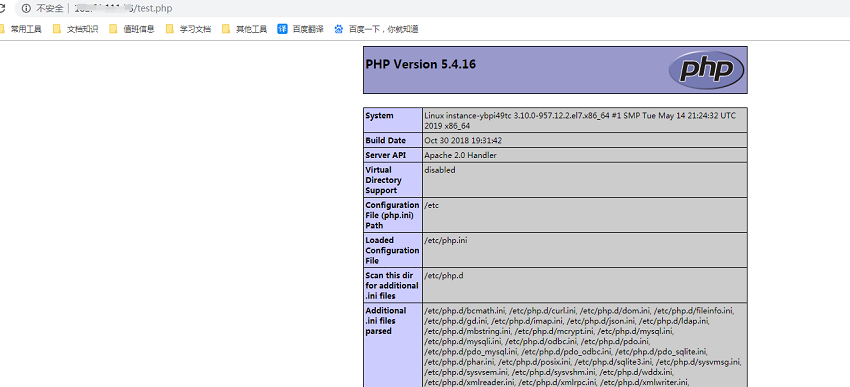Open the 百度一下，你就知道 bookmark
The height and width of the screenshot is (387, 850).
click(x=376, y=29)
